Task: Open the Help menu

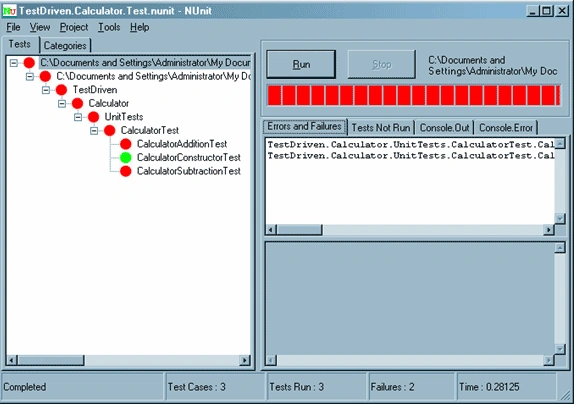Action: (139, 27)
